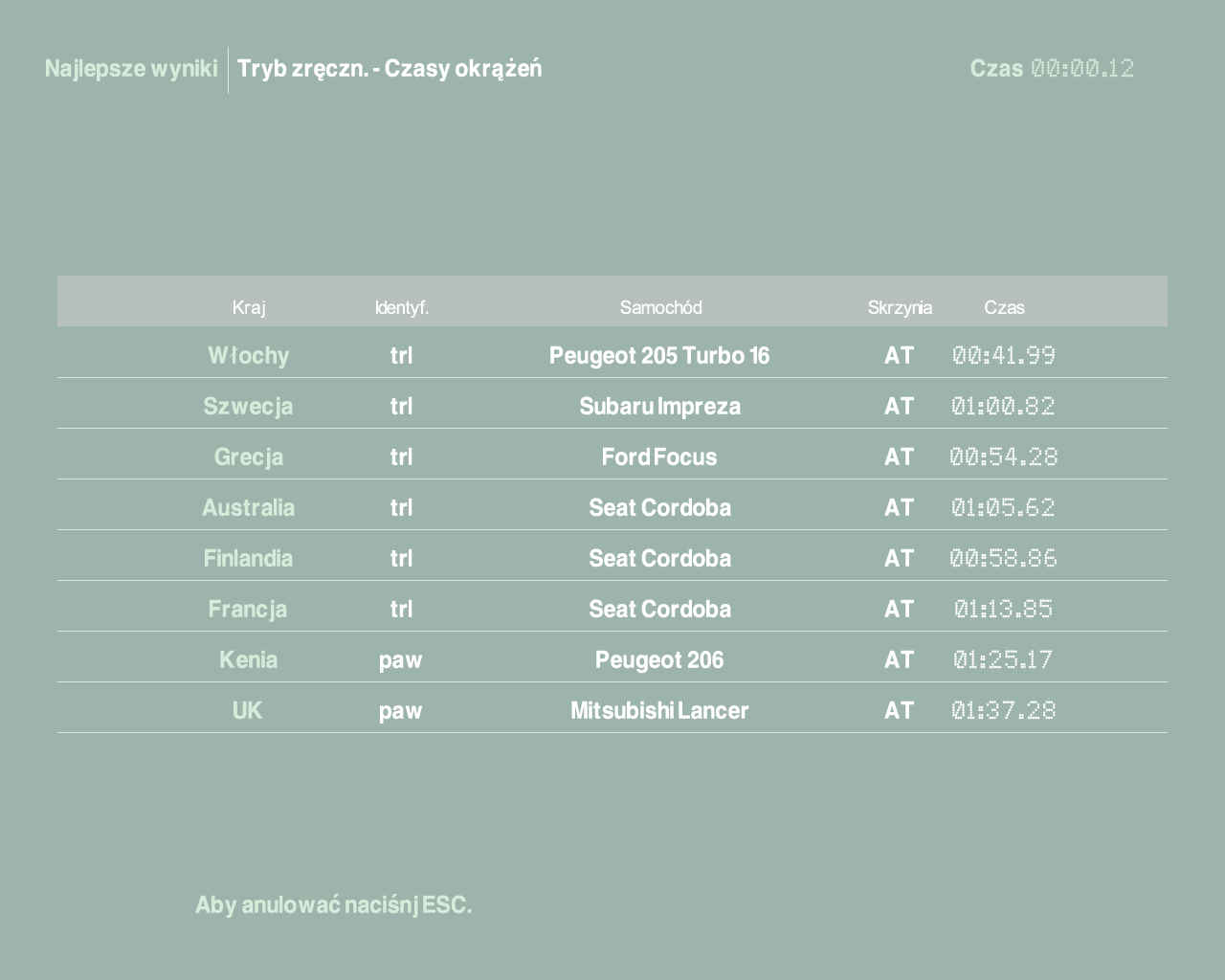Select Grecja in the results table
The image size is (1225, 980).
(248, 457)
